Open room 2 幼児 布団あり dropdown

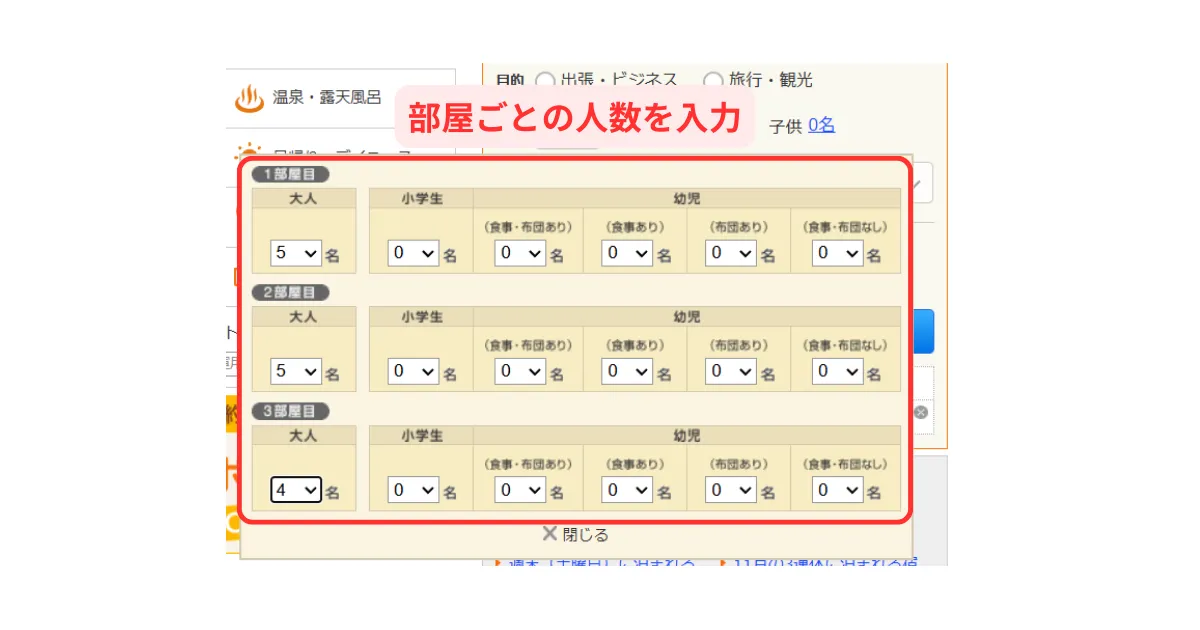click(x=731, y=372)
